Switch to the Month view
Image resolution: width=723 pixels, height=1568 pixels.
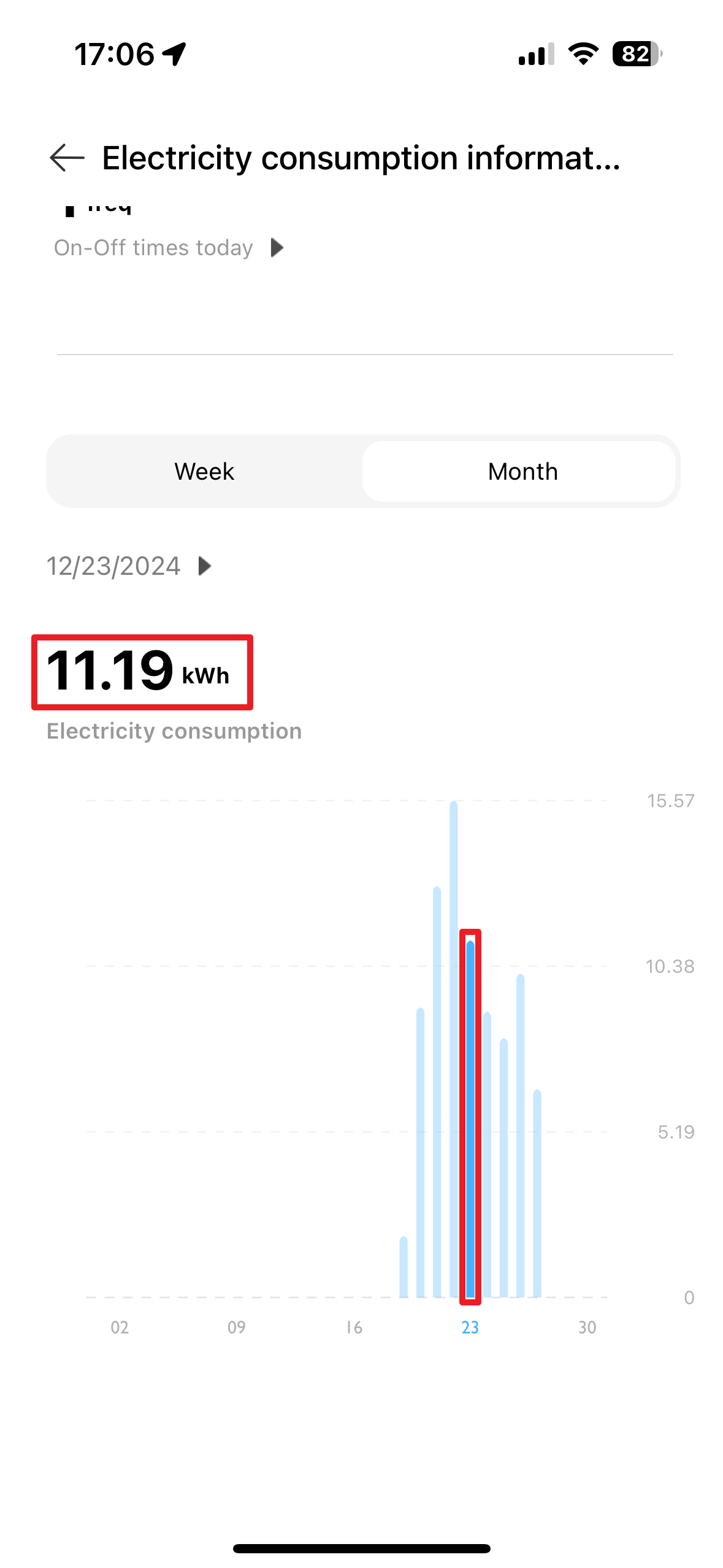pyautogui.click(x=522, y=471)
